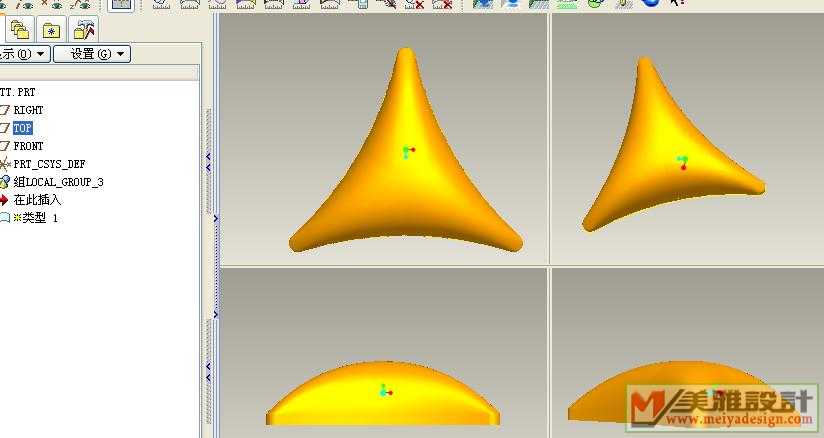824x438 pixels.
Task: Select 组LOCAL_GROUP_3 in model tree
Action: point(58,182)
